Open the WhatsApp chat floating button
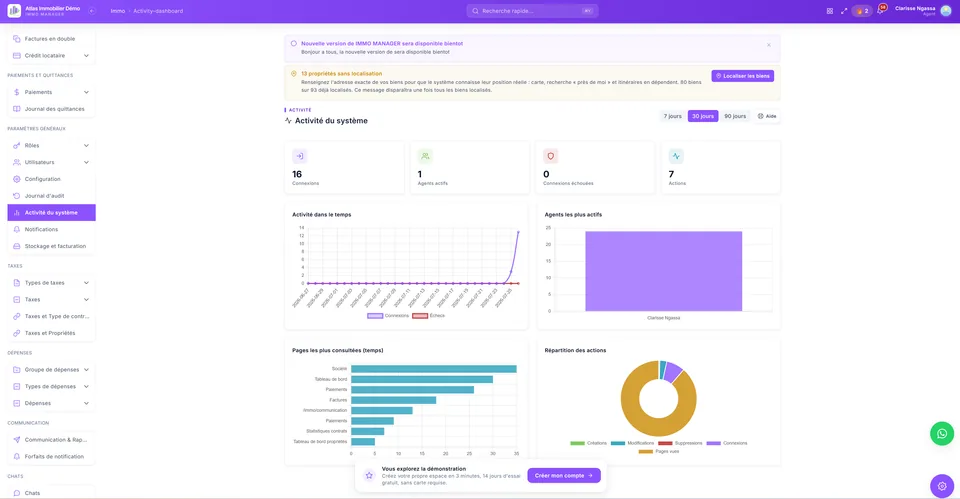This screenshot has width=960, height=499. pos(942,433)
